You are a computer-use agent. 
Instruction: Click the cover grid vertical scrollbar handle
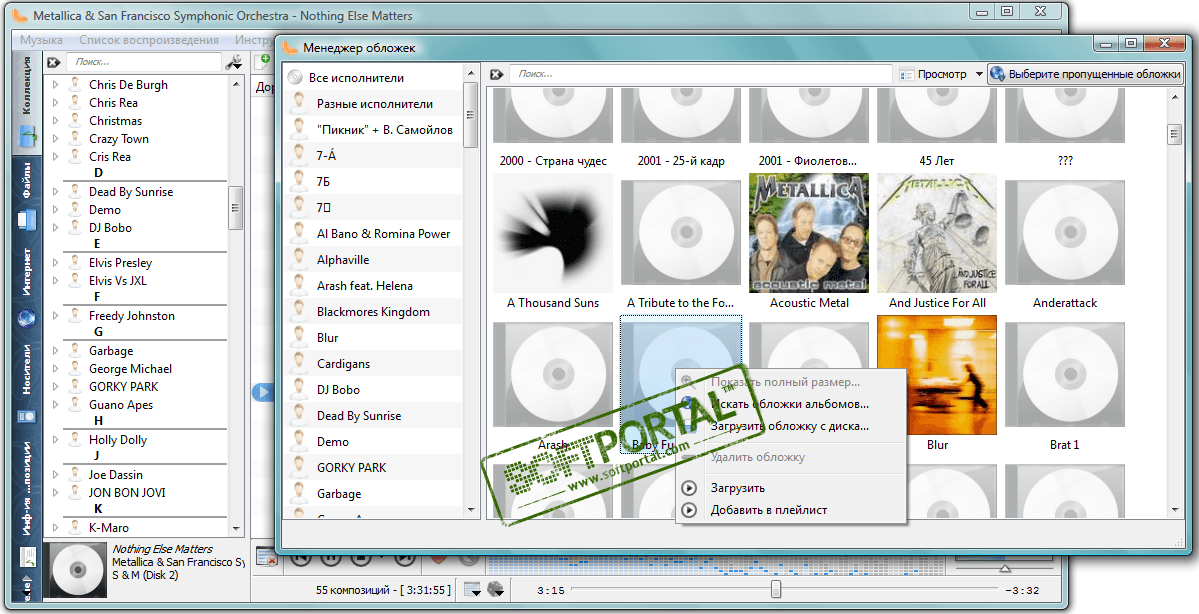(x=1175, y=134)
